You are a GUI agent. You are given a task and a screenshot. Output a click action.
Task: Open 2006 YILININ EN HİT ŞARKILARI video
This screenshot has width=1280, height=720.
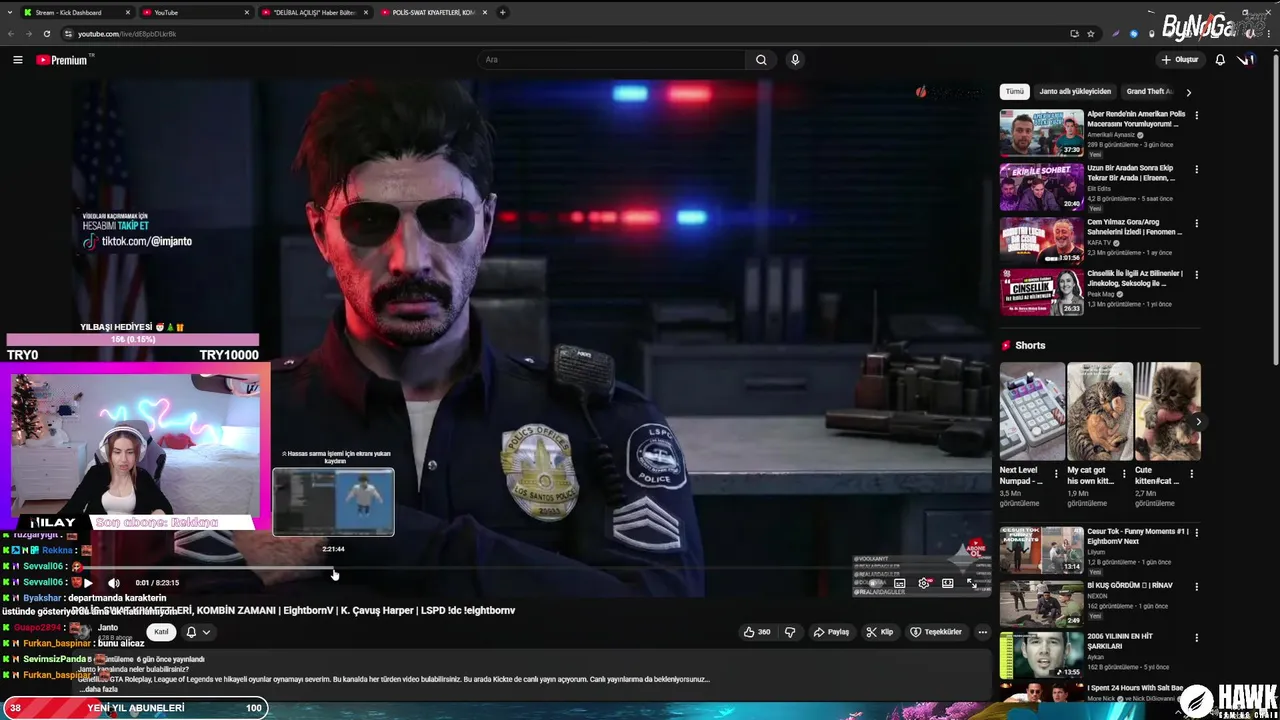(x=1041, y=656)
